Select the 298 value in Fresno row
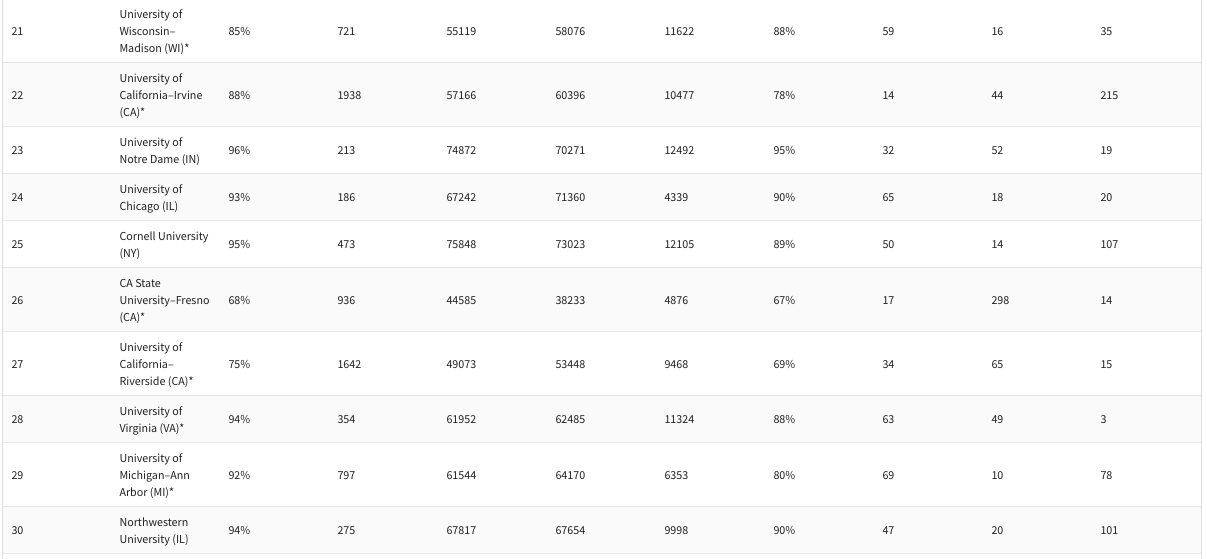 pyautogui.click(x=1000, y=300)
